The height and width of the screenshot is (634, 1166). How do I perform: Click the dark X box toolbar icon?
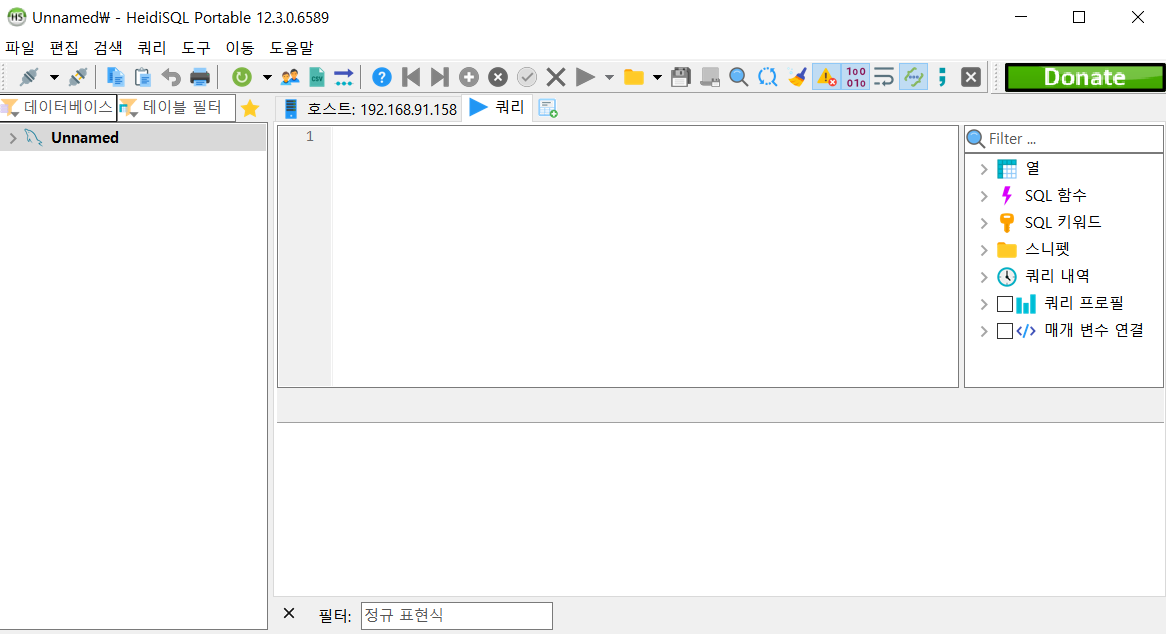tap(970, 77)
